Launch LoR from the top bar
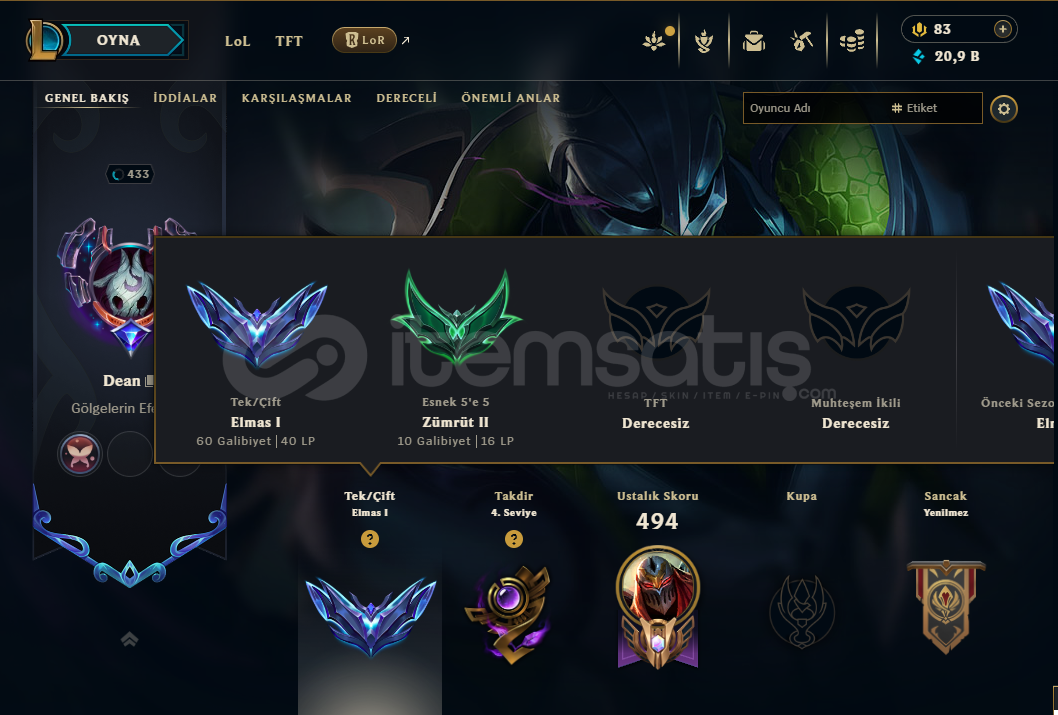 pyautogui.click(x=364, y=40)
